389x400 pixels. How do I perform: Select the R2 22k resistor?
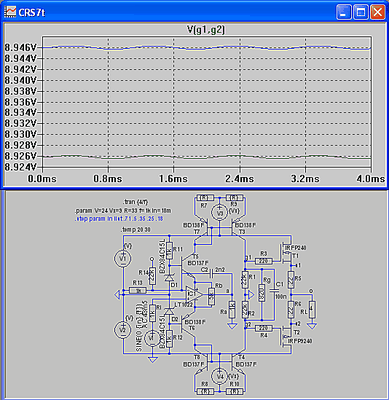245,310
